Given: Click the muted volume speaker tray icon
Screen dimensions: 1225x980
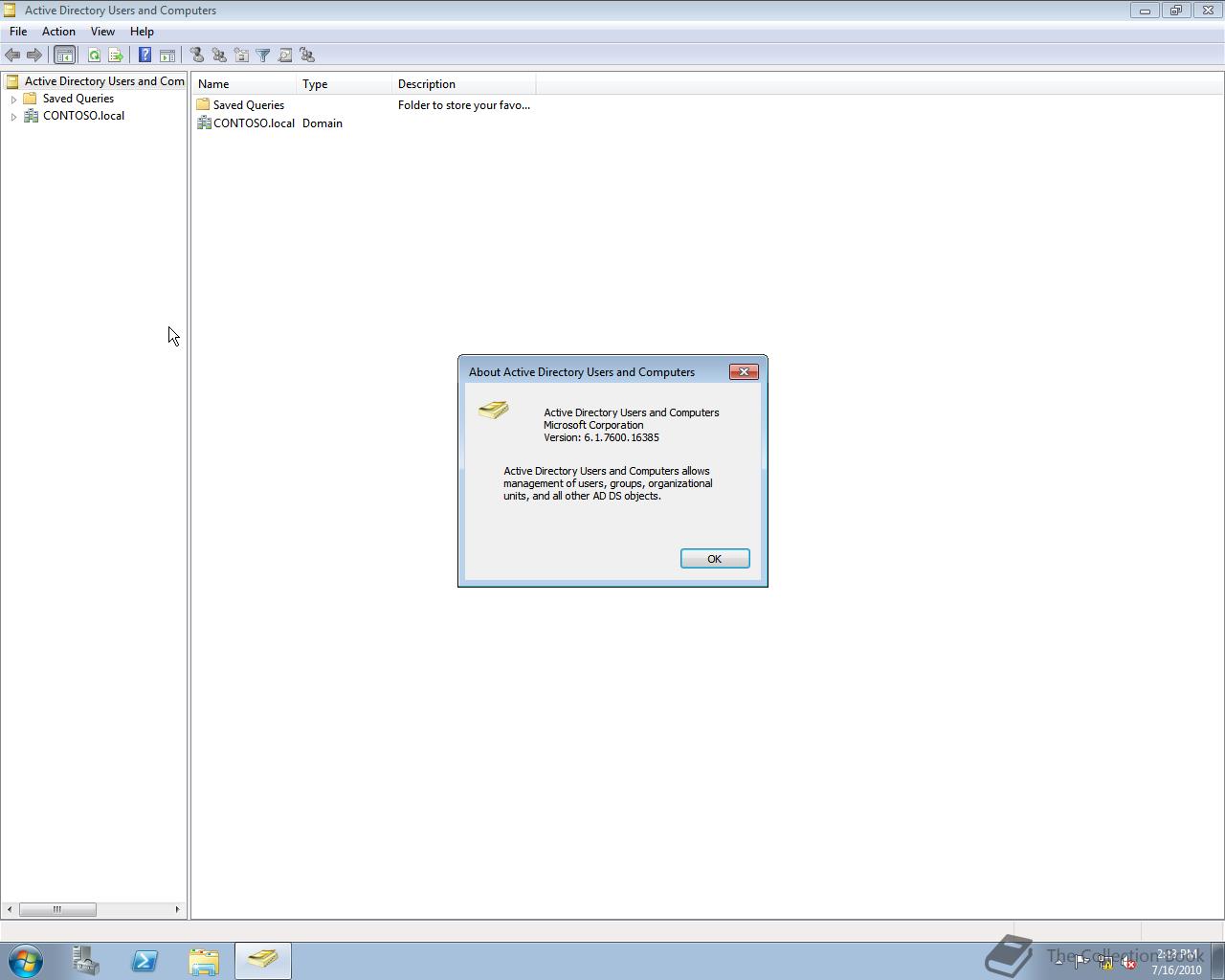Looking at the screenshot, I should 1128,963.
